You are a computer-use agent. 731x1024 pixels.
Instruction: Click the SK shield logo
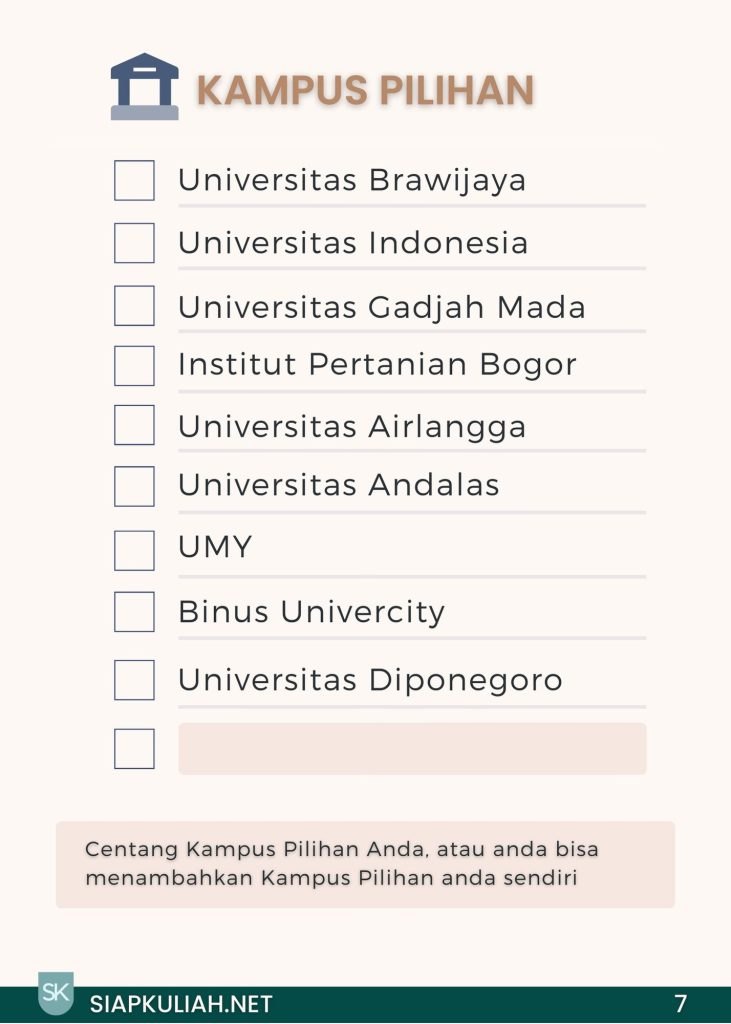55,992
